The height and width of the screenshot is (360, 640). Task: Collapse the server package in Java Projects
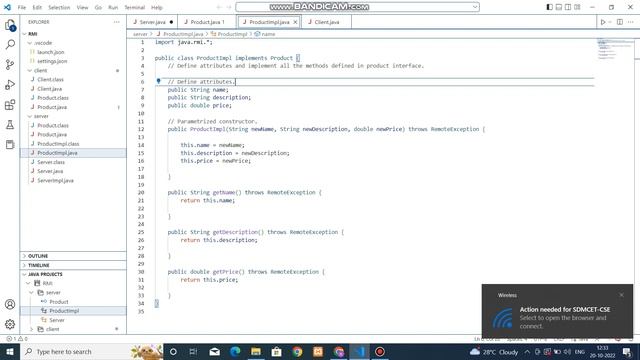(31, 293)
